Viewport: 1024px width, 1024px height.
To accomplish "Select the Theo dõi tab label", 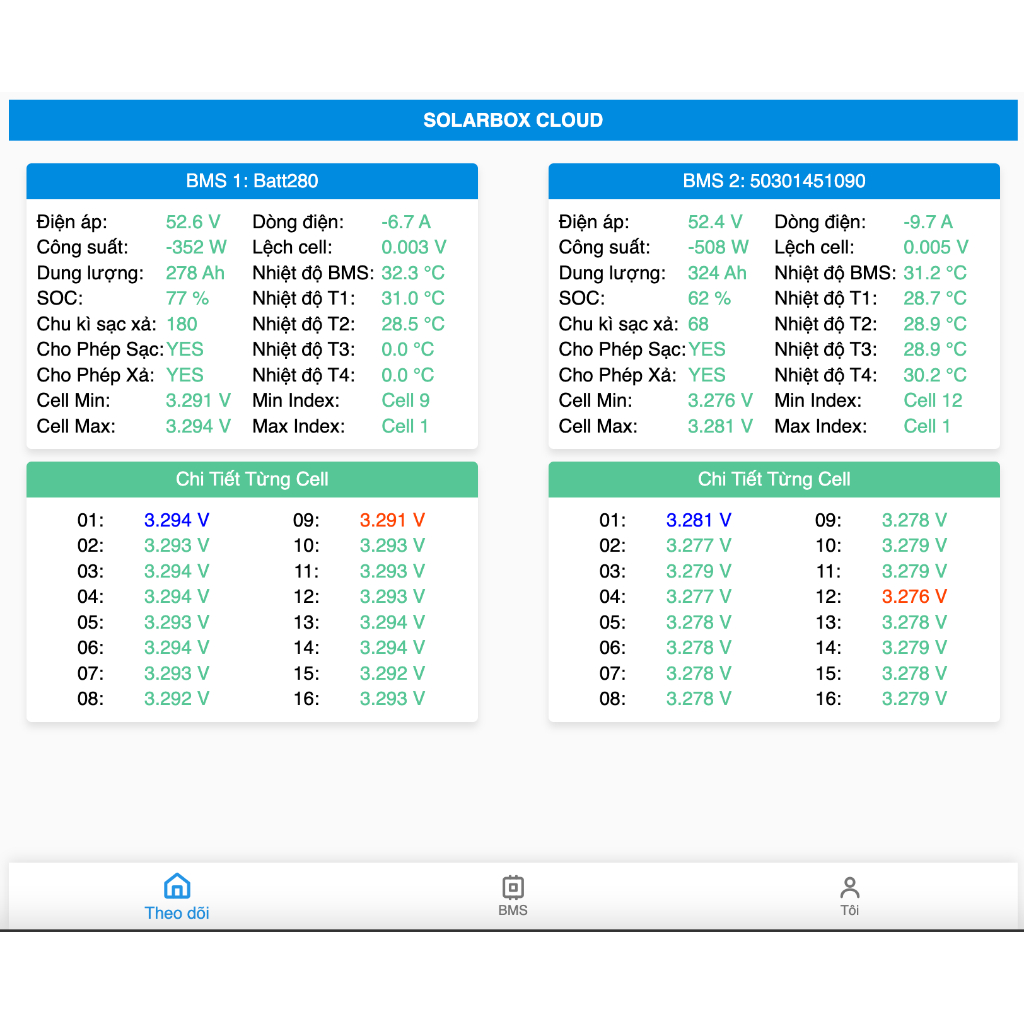I will pos(177,912).
